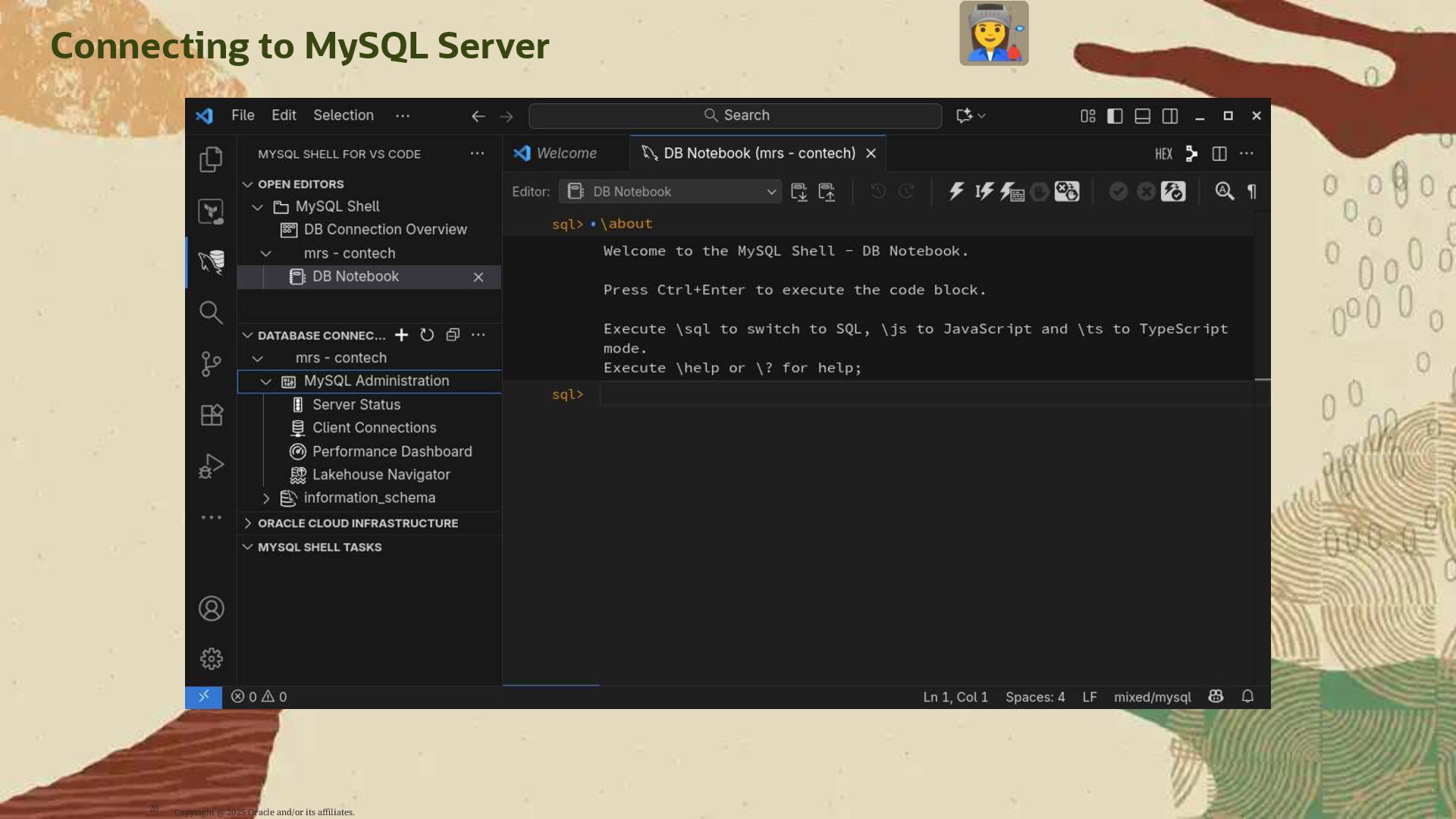Screen dimensions: 1456x819
Task: Open Server Status page
Action: 356,405
